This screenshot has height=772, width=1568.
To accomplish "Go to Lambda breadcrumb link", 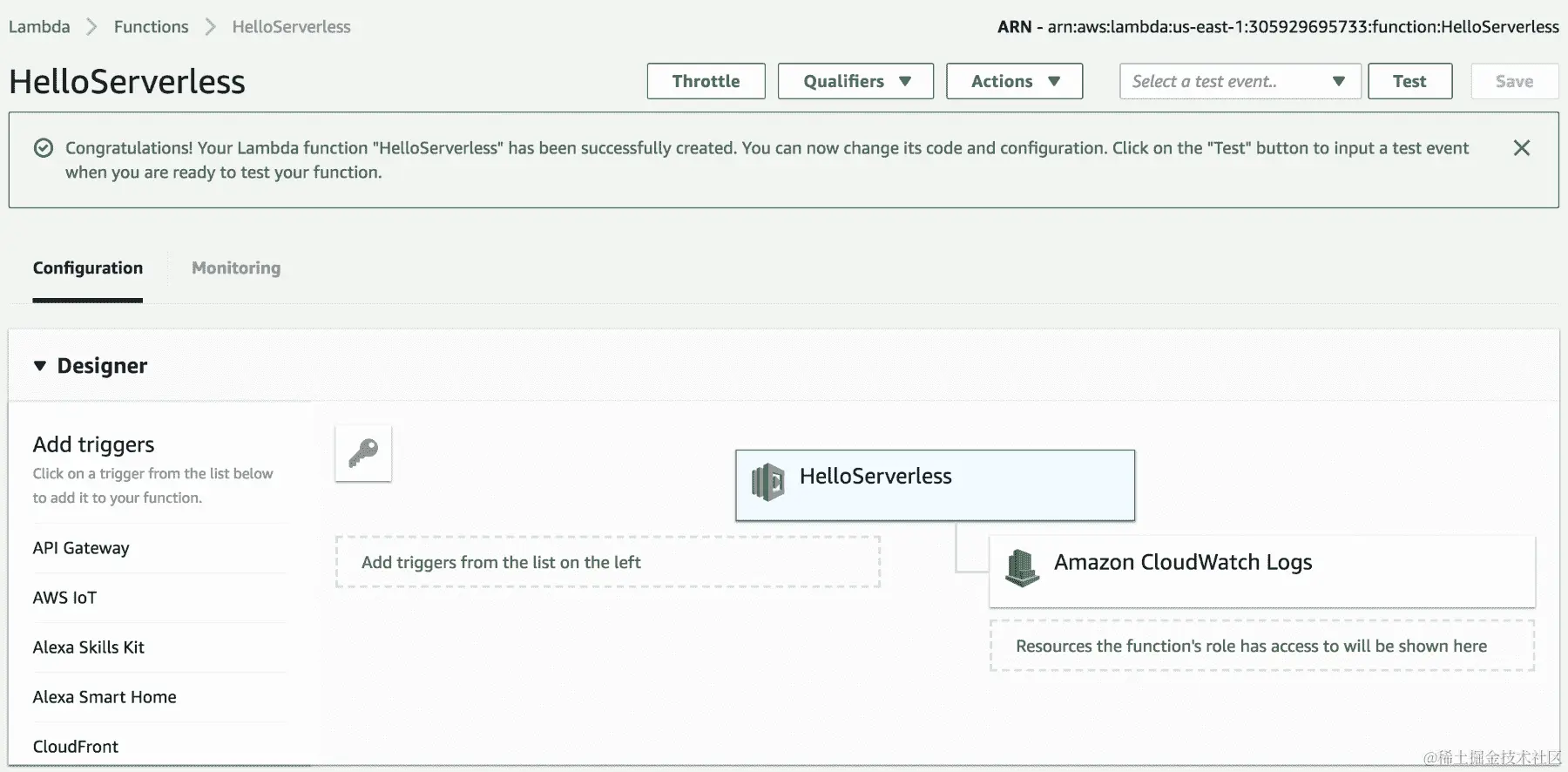I will tap(39, 27).
